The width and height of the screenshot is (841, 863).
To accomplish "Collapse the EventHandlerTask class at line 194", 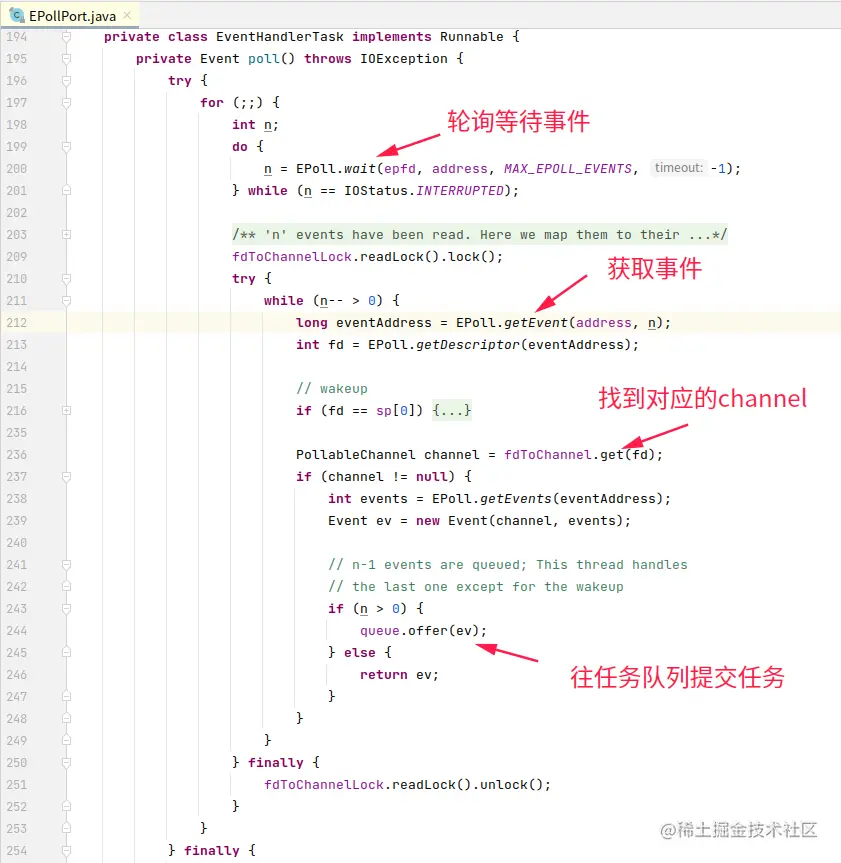I will (66, 37).
